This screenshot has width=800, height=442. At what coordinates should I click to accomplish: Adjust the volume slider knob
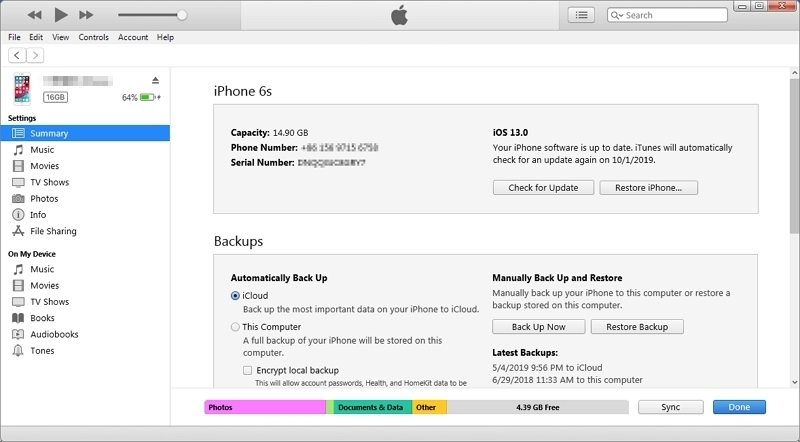(182, 15)
